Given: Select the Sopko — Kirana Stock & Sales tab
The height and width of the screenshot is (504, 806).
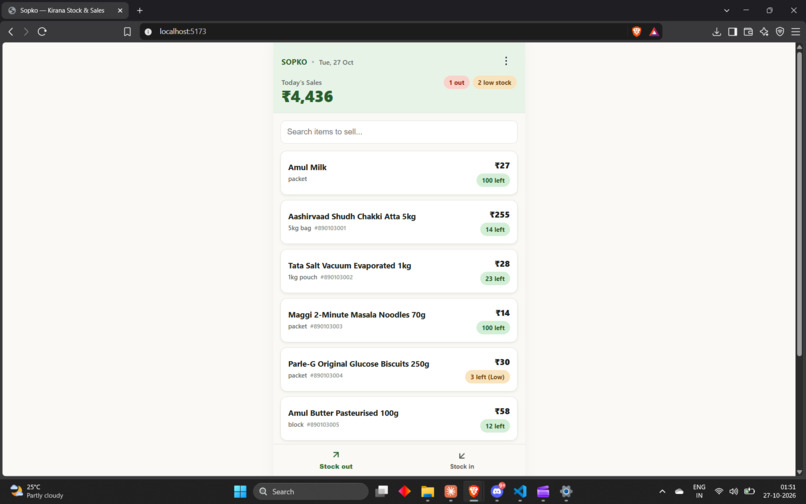Looking at the screenshot, I should 65,10.
